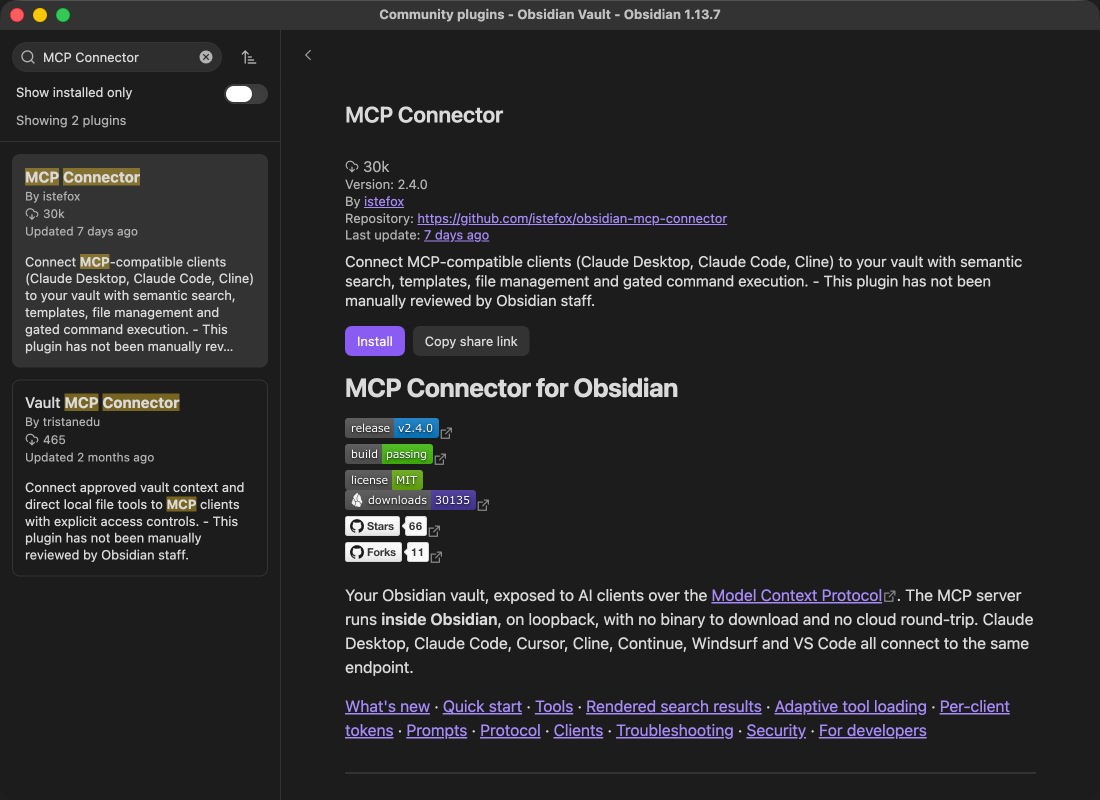Click the Forks count 11

(x=417, y=552)
